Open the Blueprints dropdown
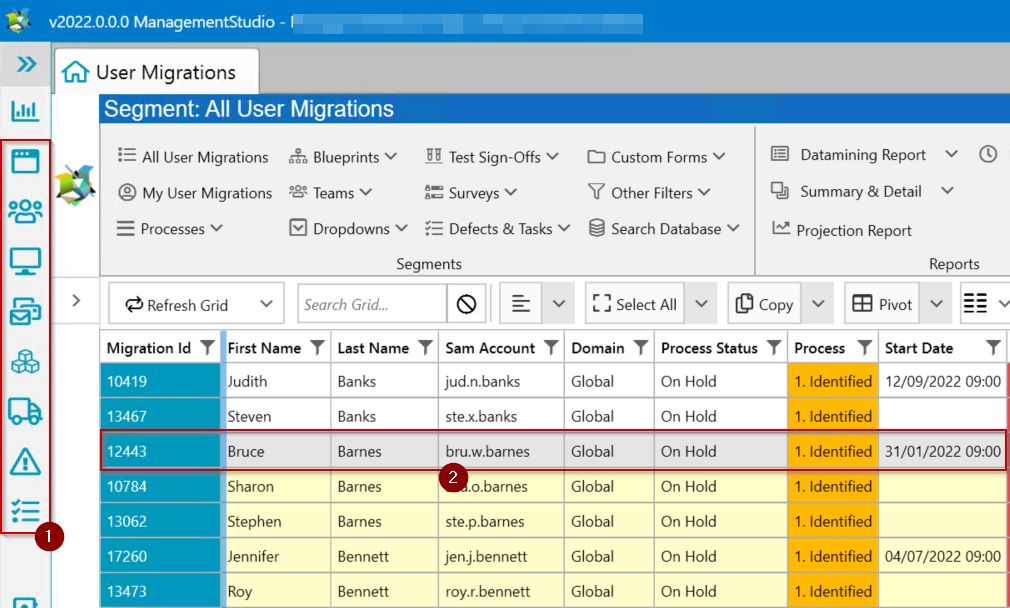1010x608 pixels. 344,156
